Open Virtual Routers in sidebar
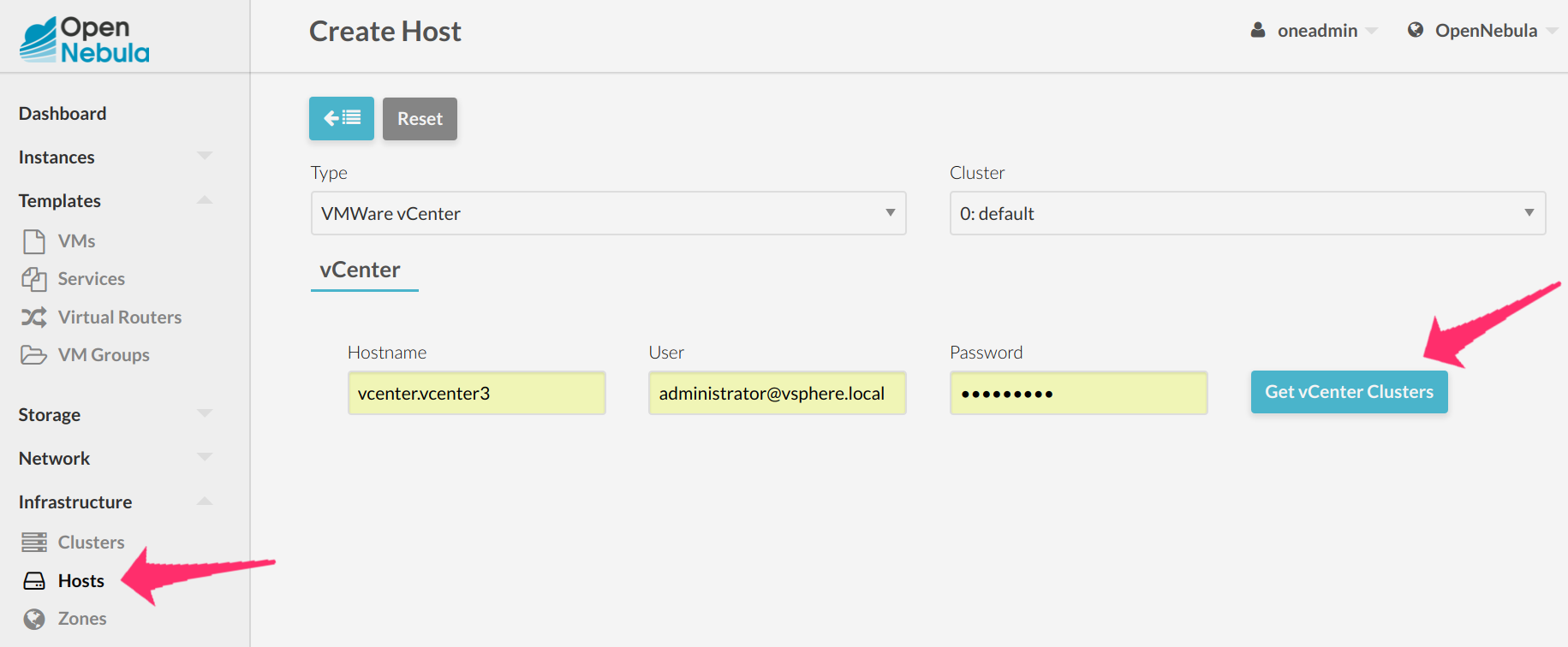The height and width of the screenshot is (647, 1568). coord(120,318)
